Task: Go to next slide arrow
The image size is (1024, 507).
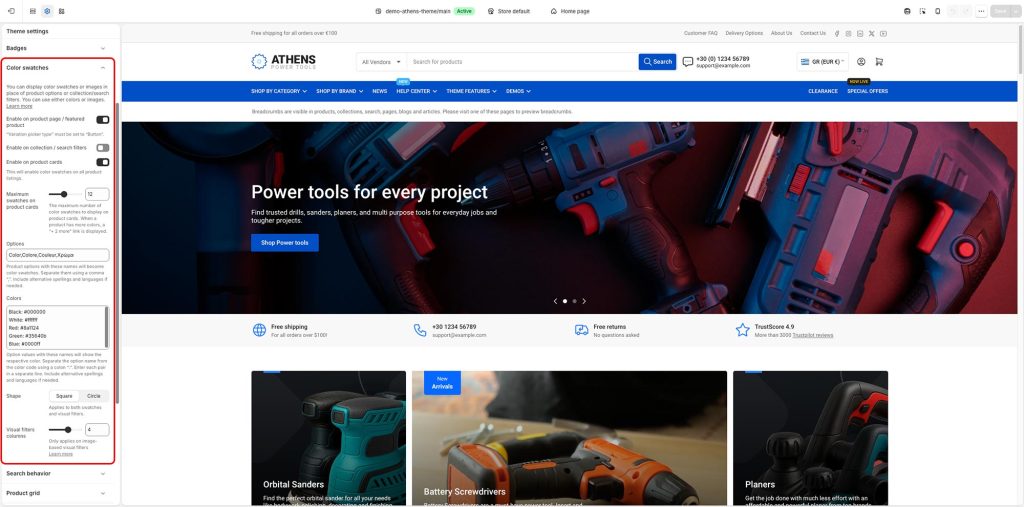Action: [584, 301]
